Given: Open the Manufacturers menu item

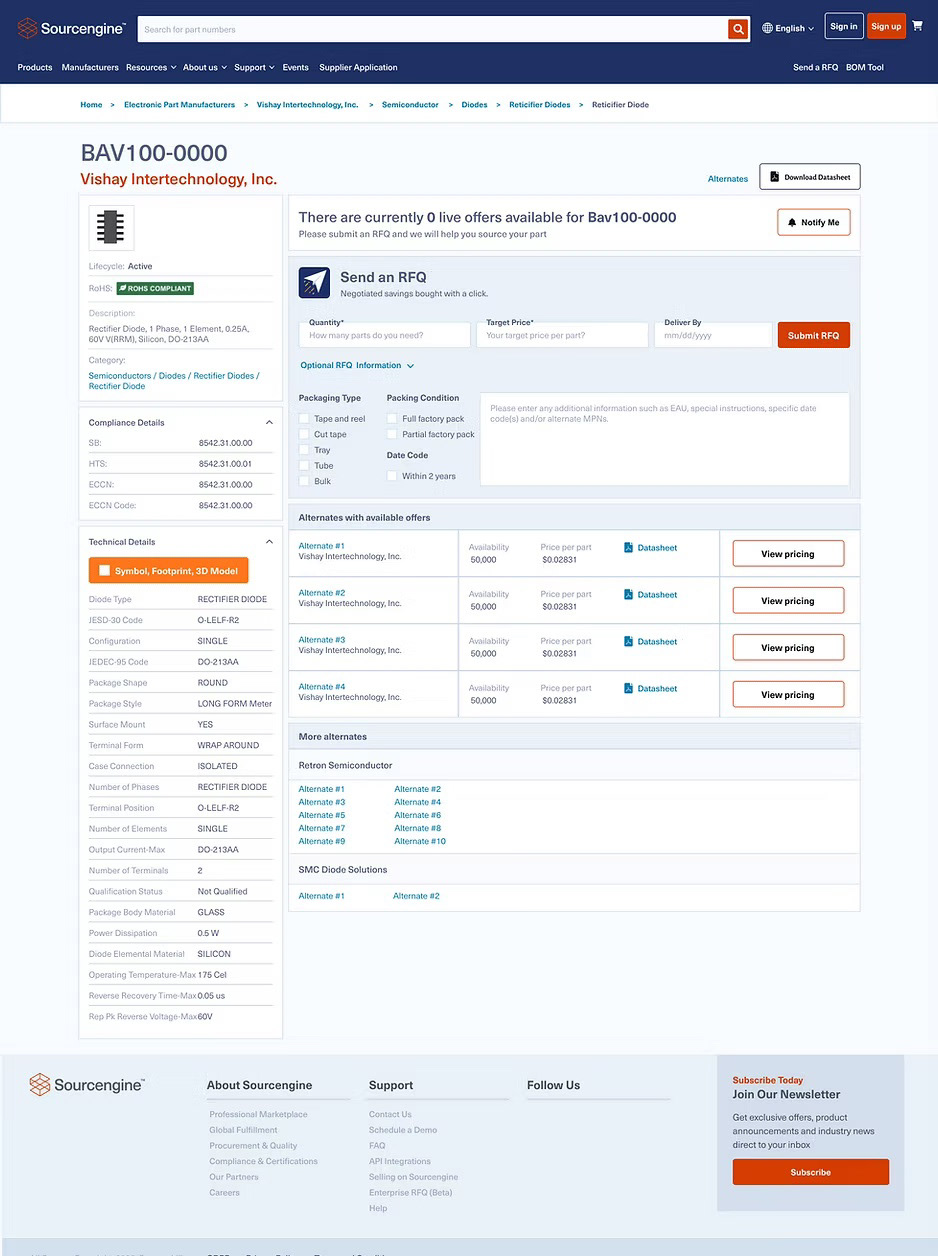Looking at the screenshot, I should [90, 67].
